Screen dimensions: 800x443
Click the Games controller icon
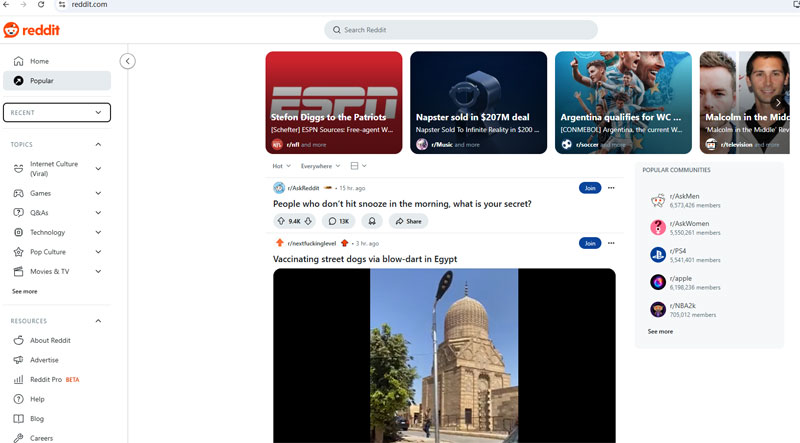click(18, 193)
